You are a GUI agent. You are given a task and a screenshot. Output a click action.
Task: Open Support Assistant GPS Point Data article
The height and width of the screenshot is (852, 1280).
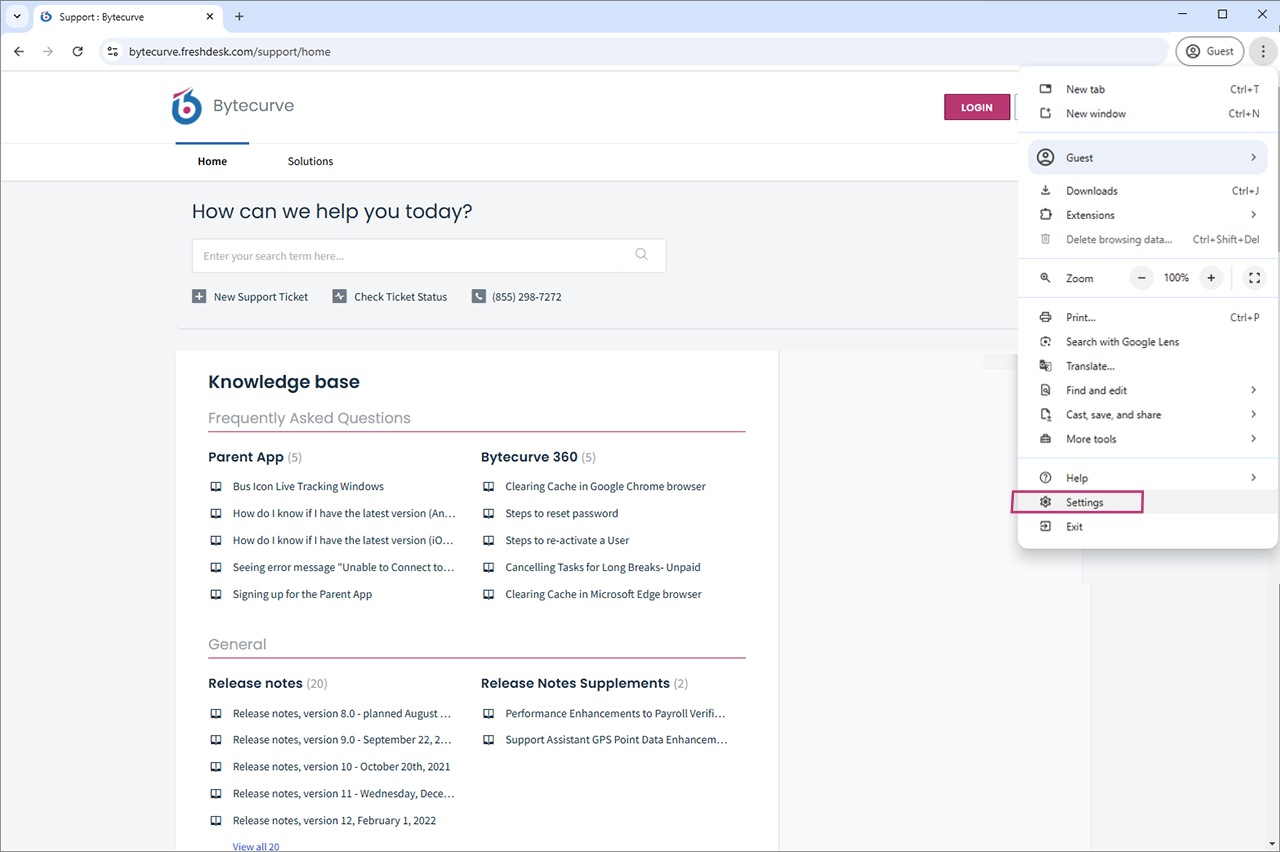(616, 740)
